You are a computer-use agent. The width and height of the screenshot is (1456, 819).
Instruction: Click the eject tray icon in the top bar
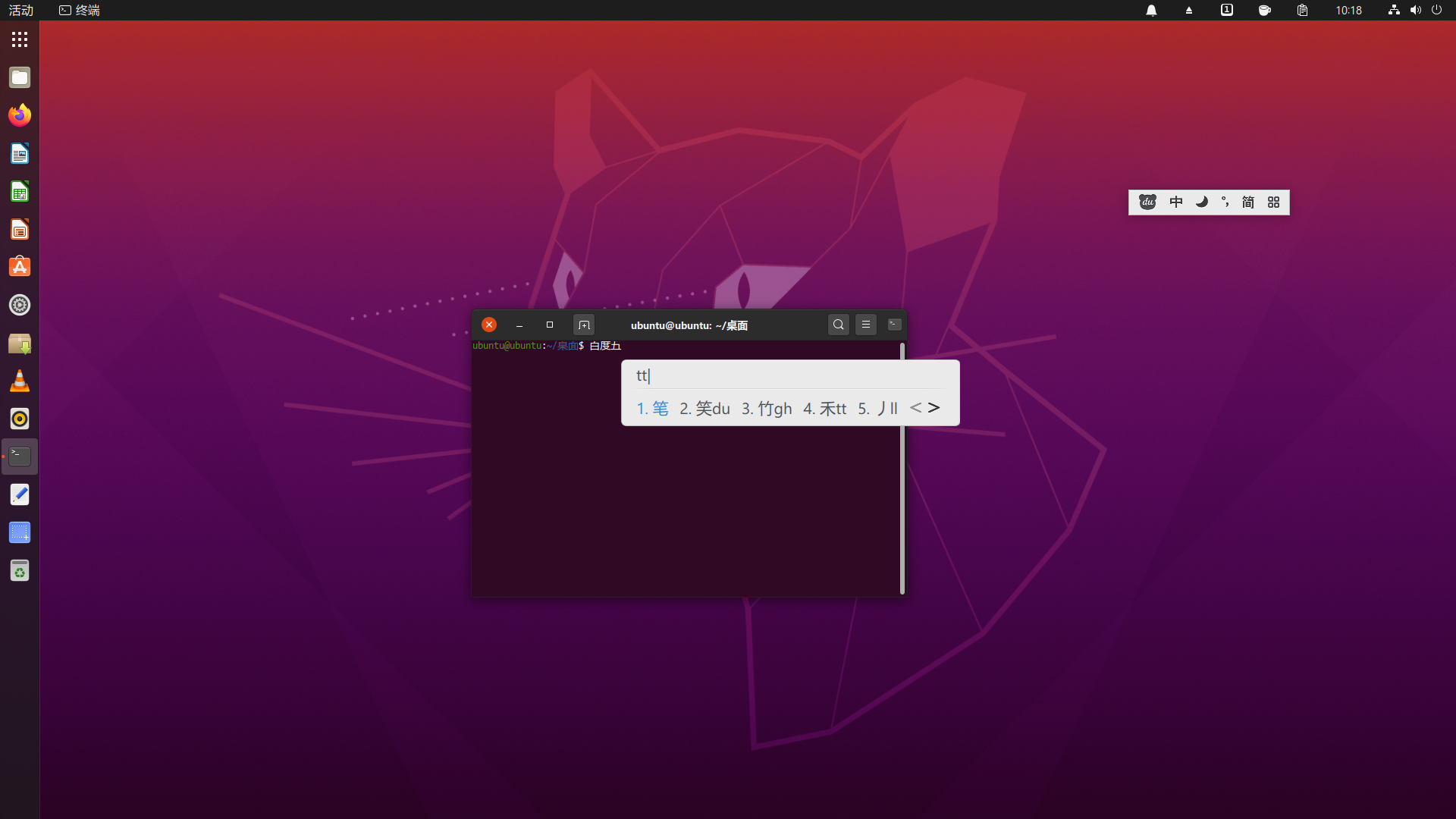pos(1189,10)
